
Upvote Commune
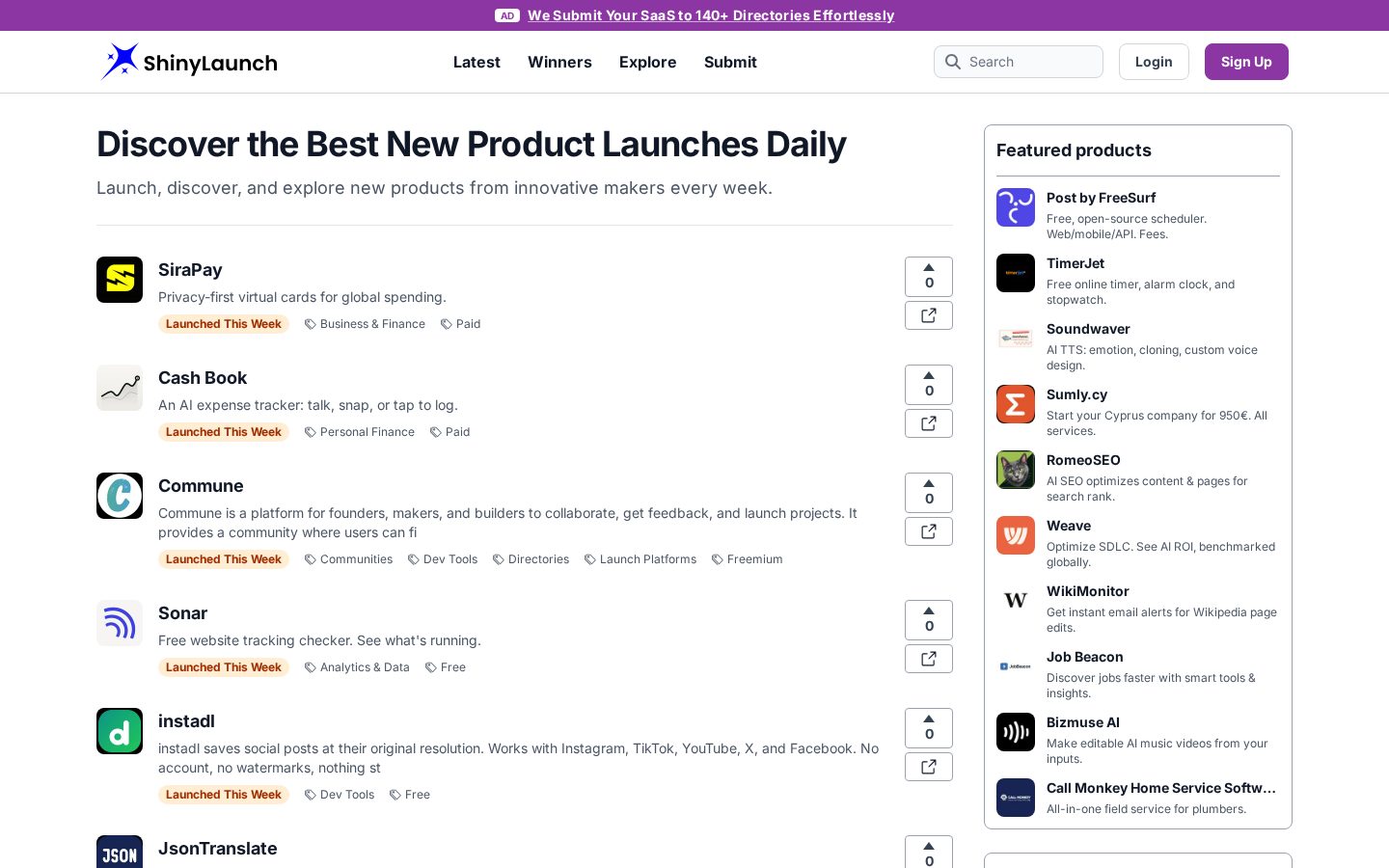coord(929,493)
